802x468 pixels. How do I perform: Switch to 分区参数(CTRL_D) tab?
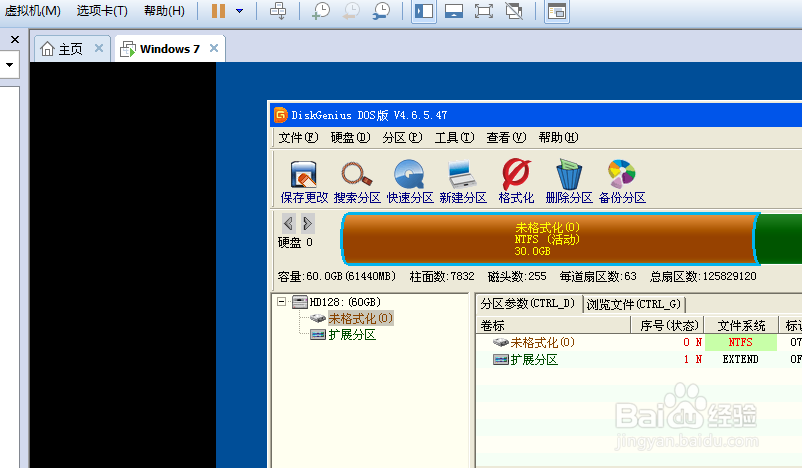tap(528, 304)
